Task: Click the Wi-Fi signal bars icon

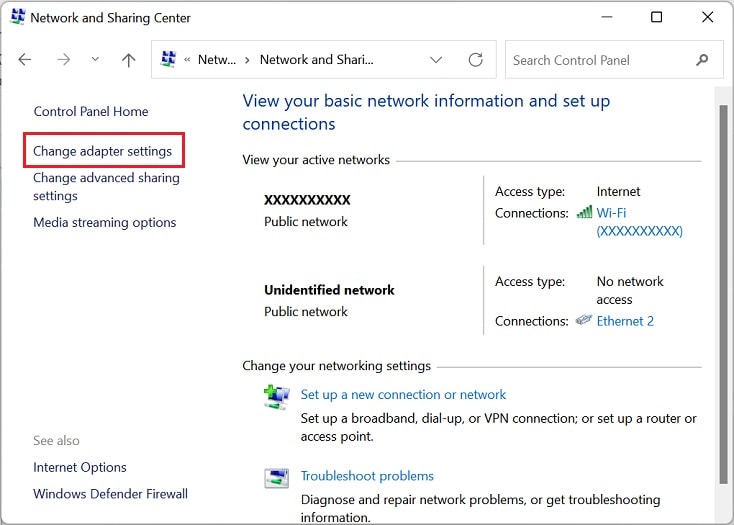Action: pyautogui.click(x=584, y=212)
